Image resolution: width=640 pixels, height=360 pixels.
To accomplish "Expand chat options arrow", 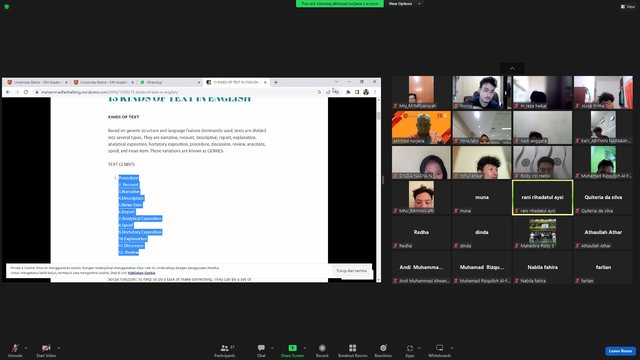I will pos(272,348).
